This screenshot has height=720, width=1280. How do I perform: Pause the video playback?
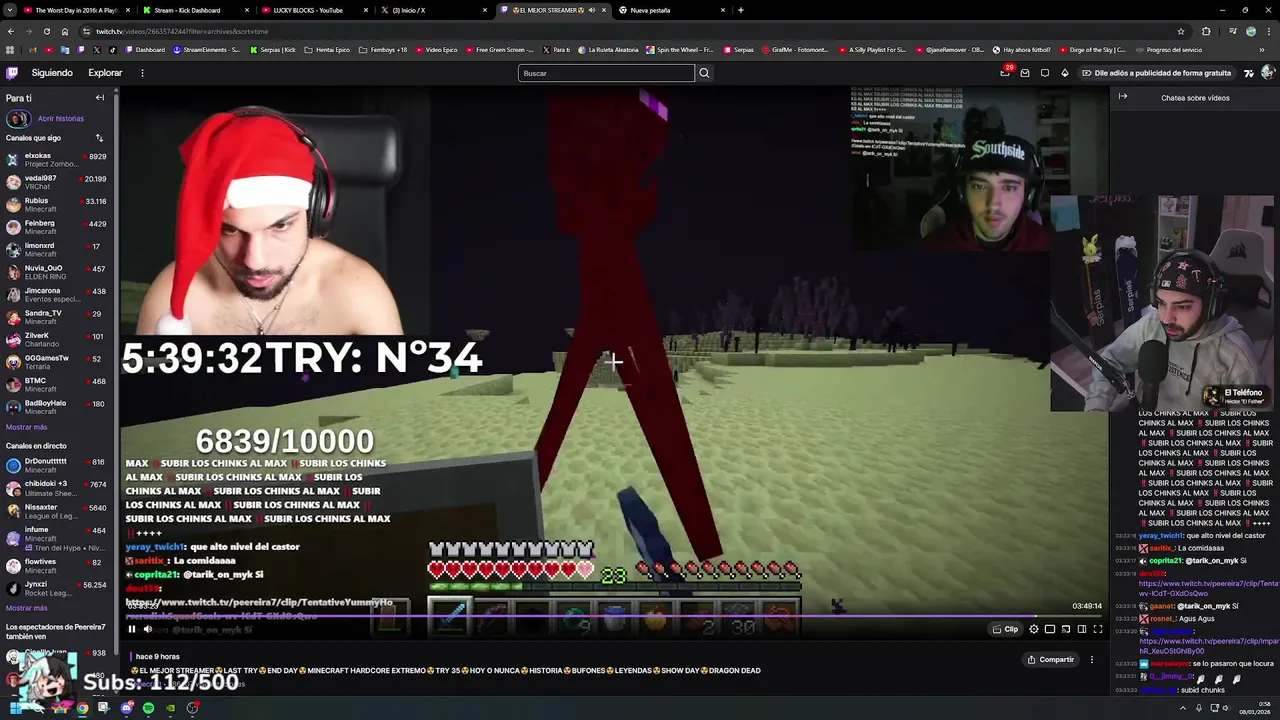click(131, 629)
